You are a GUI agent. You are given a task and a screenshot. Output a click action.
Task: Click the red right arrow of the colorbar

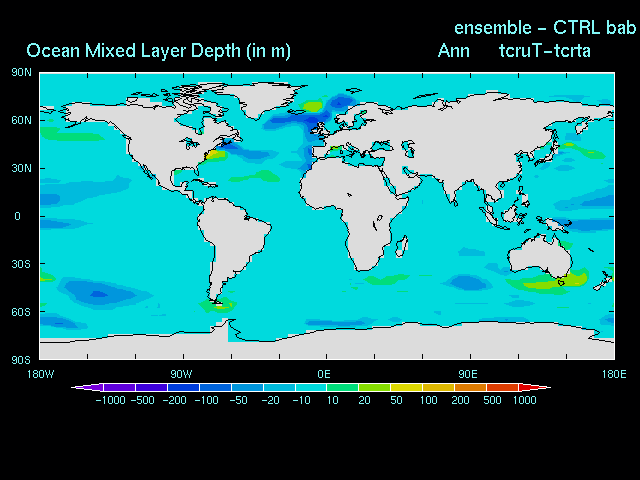click(542, 387)
